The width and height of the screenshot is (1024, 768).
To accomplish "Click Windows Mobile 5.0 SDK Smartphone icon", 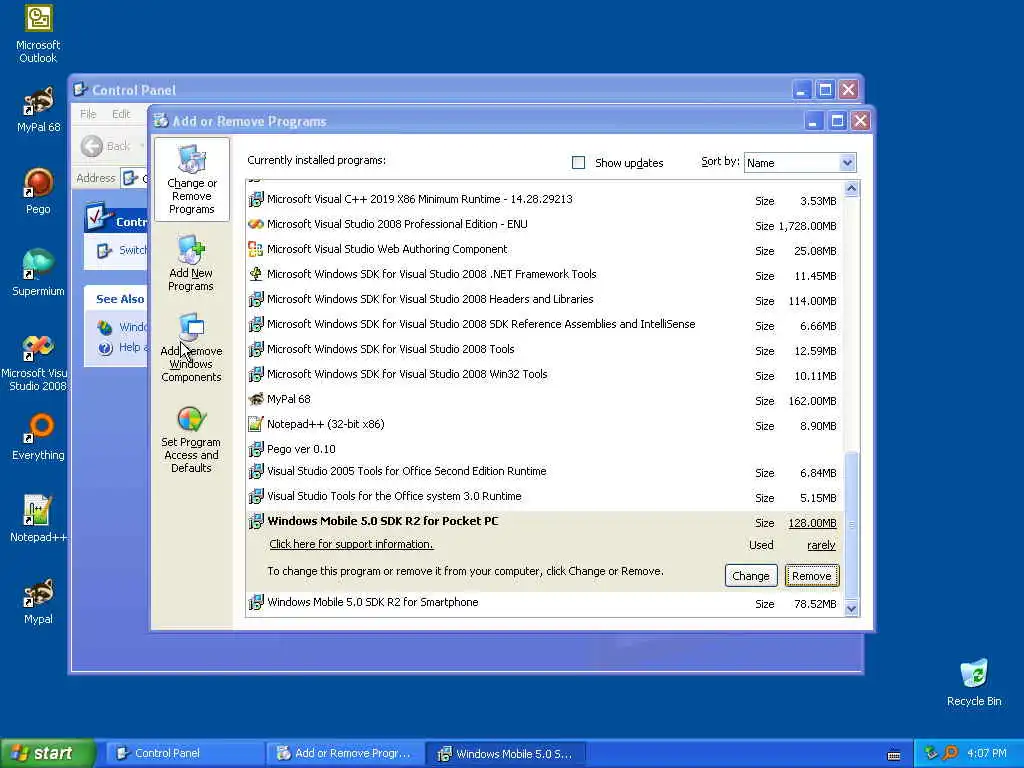I will click(256, 602).
